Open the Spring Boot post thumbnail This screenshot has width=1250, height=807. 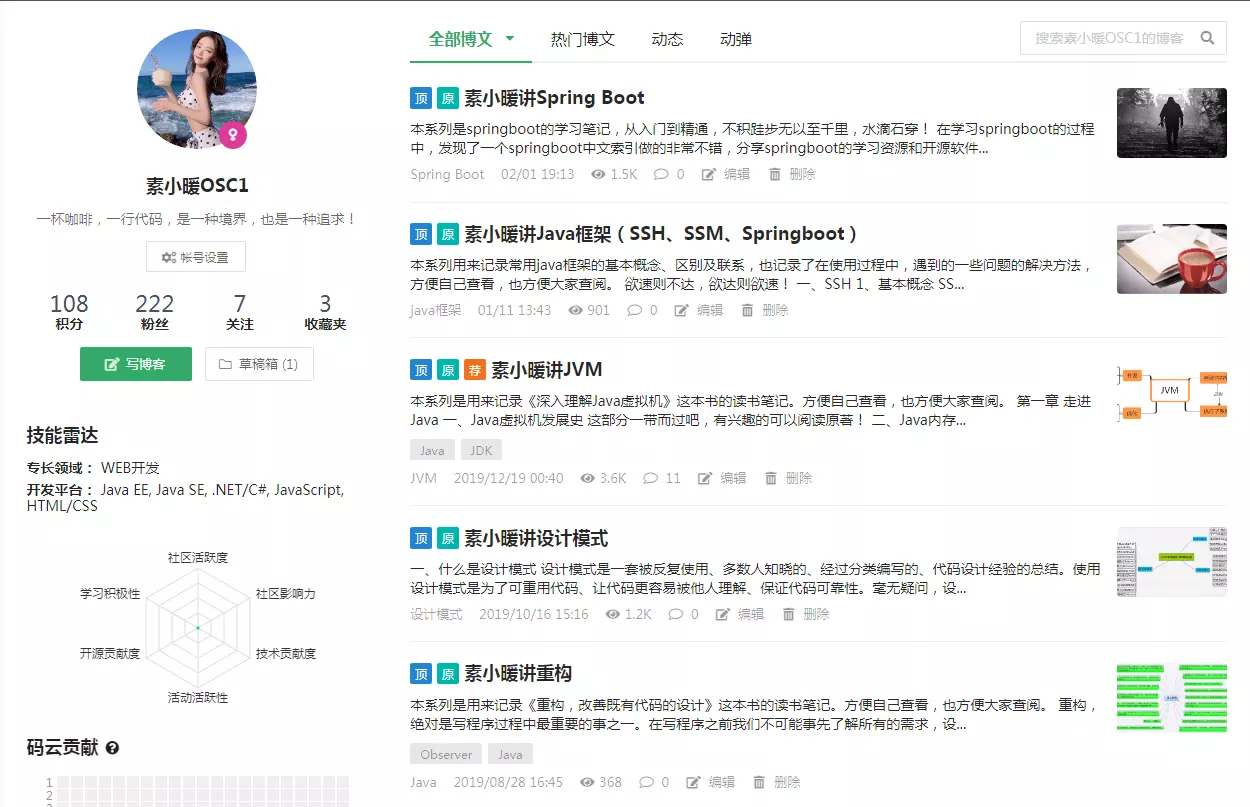(1172, 123)
